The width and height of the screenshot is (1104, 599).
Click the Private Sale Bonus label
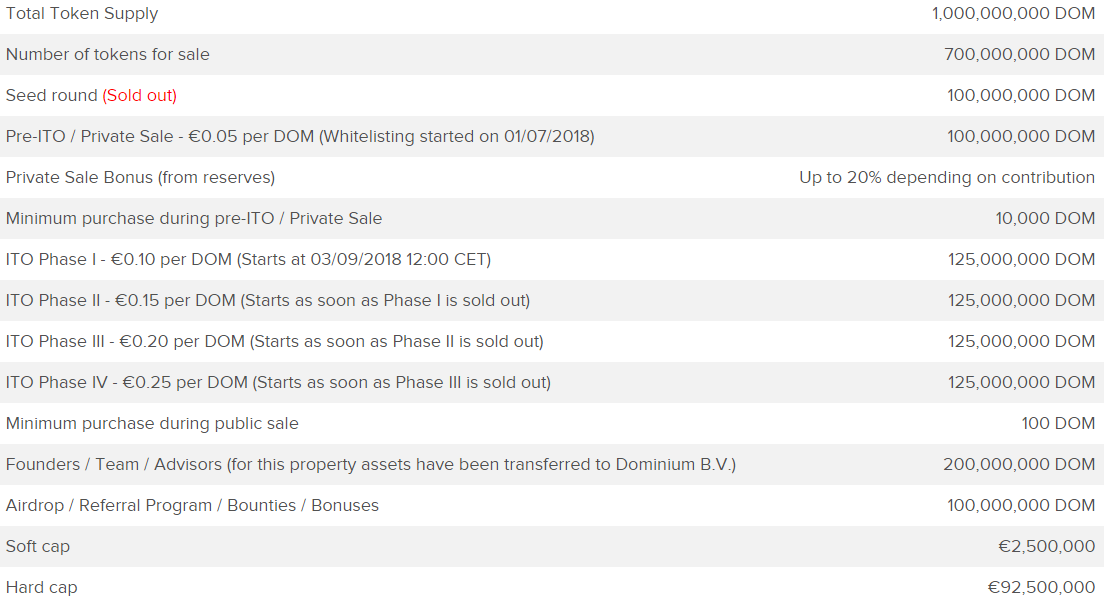(x=140, y=177)
